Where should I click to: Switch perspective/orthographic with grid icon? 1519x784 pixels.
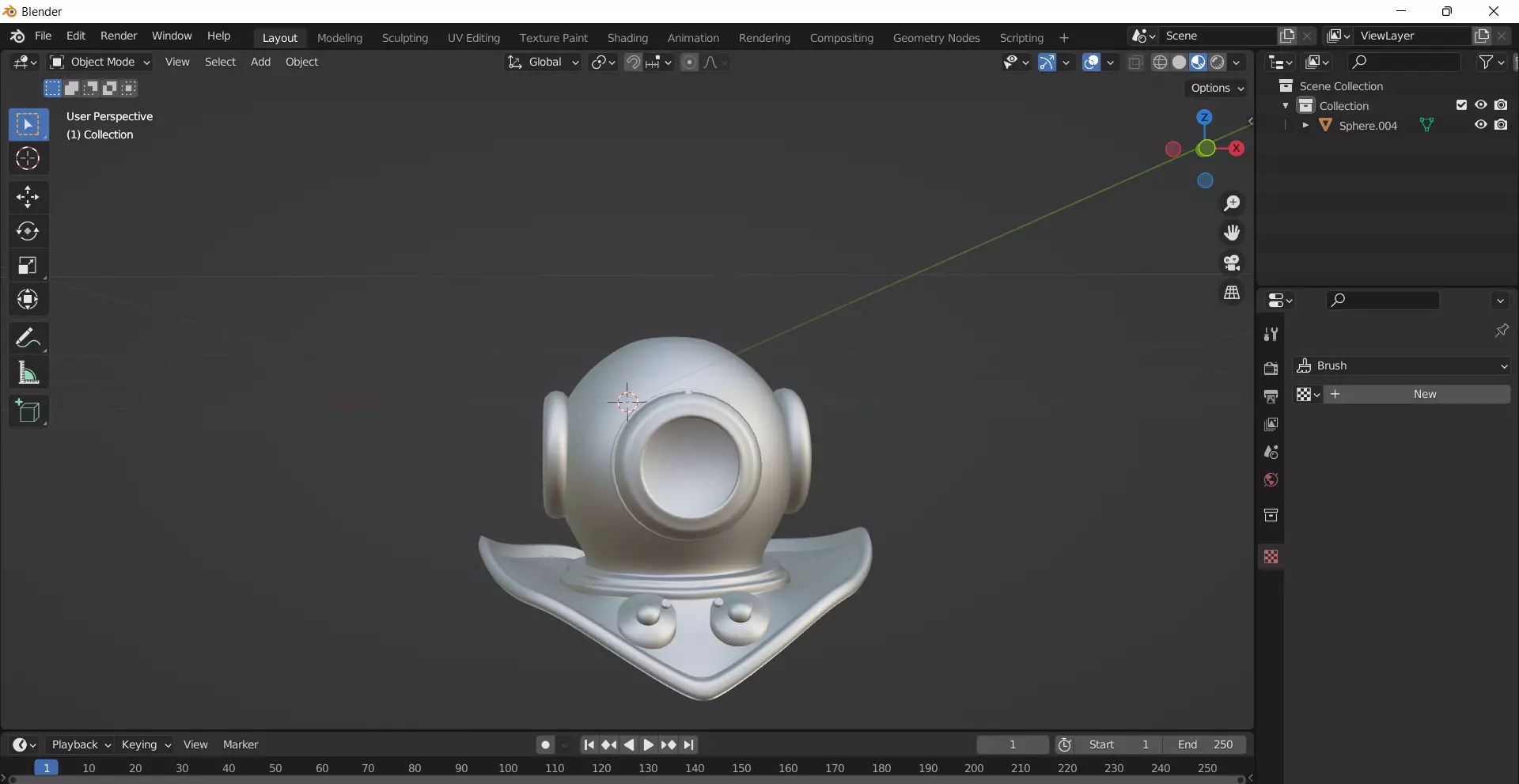1232,293
